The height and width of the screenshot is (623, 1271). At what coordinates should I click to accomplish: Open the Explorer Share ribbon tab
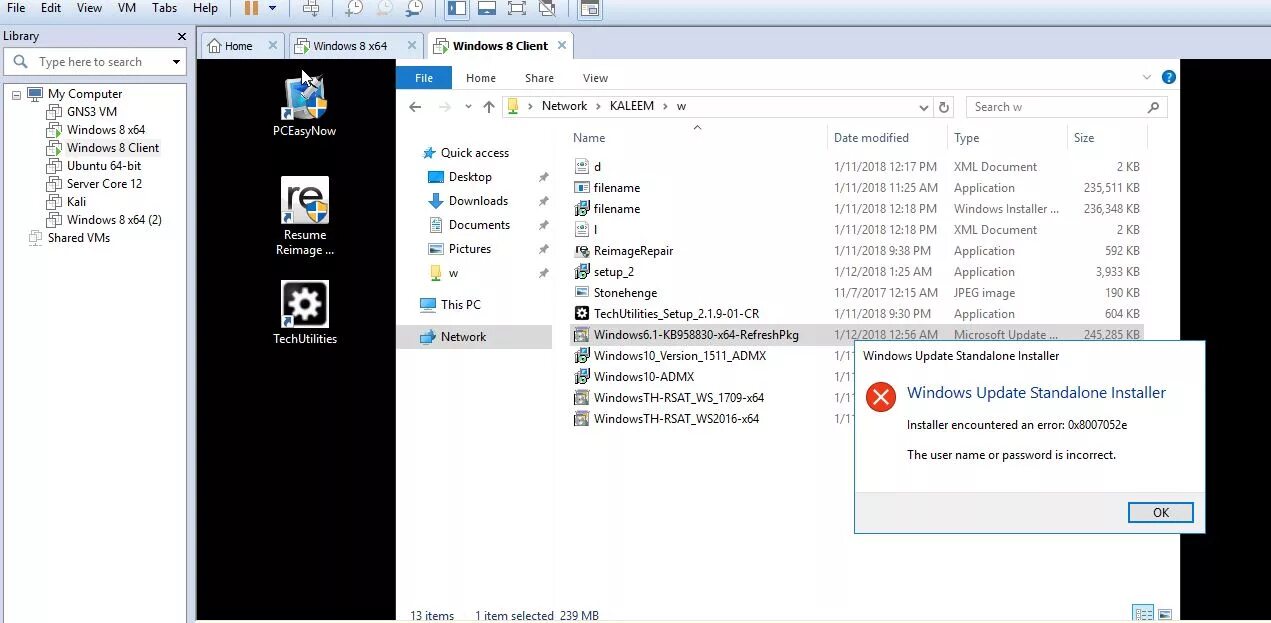[539, 78]
